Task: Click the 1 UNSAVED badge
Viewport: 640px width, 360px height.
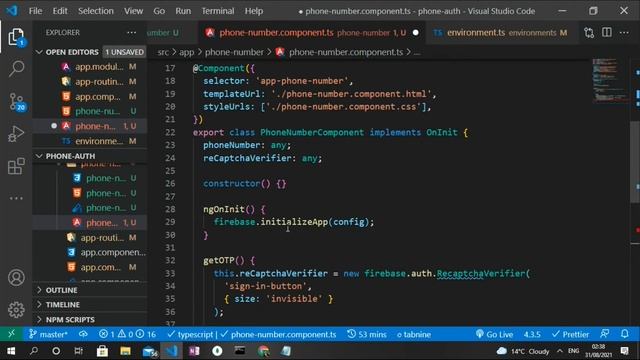Action: coord(124,52)
